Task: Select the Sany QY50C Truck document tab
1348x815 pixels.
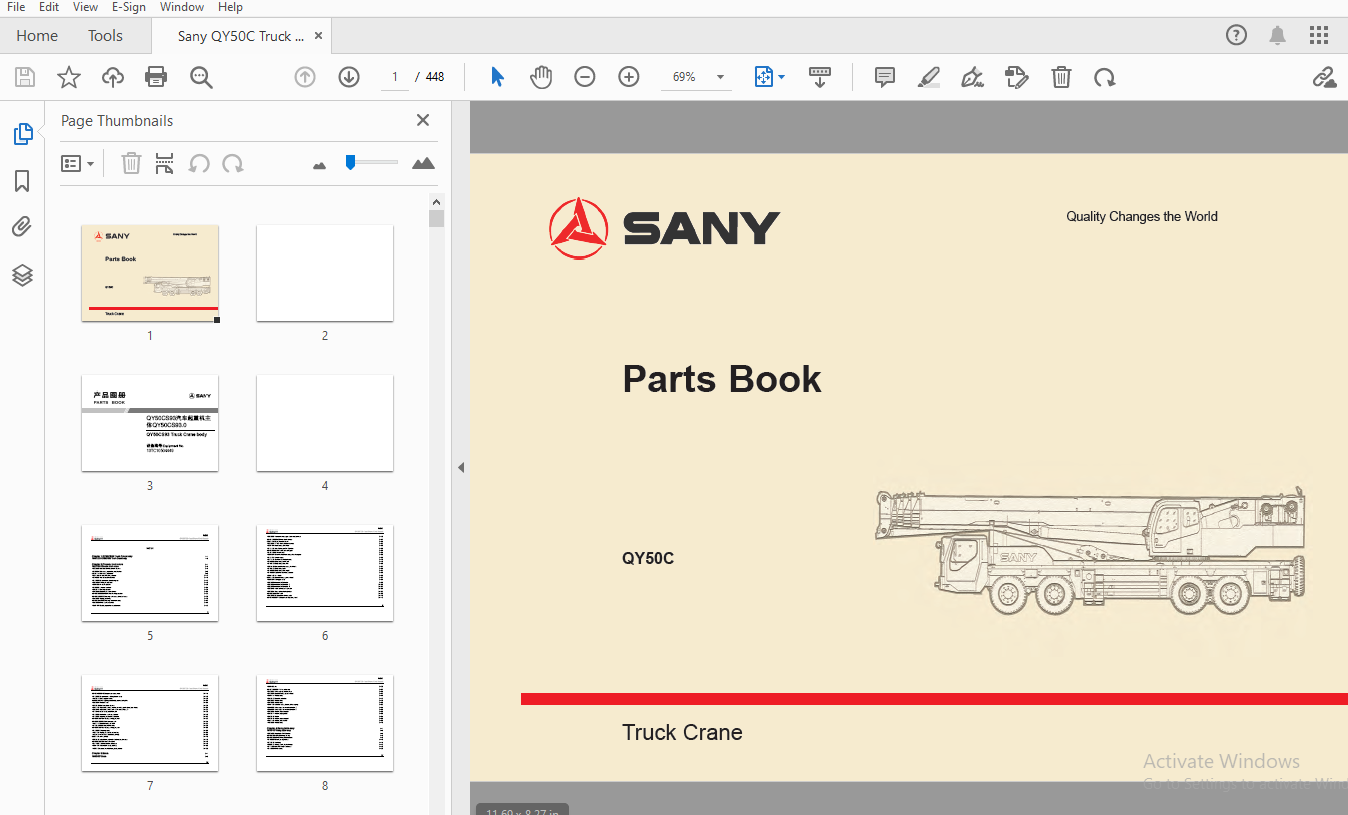Action: point(241,36)
